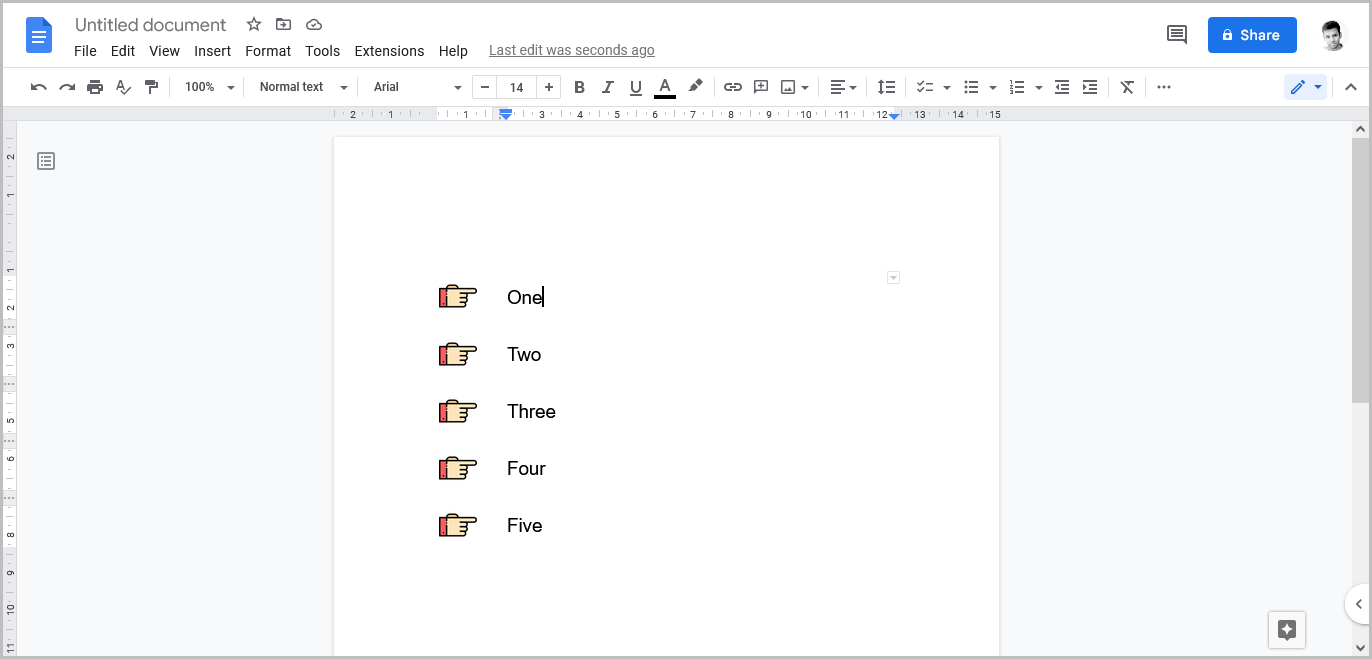Open the font family dropdown
This screenshot has width=1372, height=659.
click(x=414, y=87)
